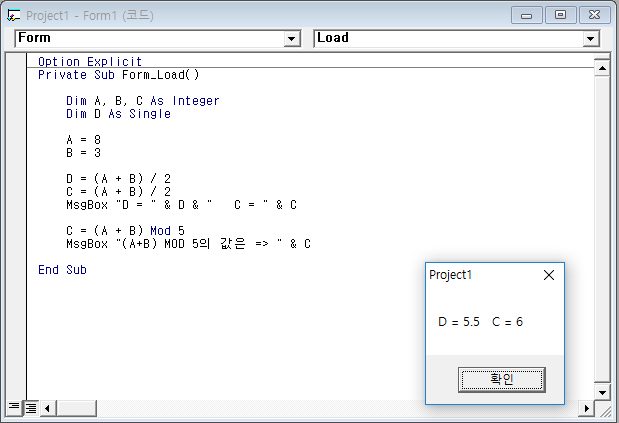The height and width of the screenshot is (423, 619).
Task: Click the margin indicator bar beside code
Action: 17,226
